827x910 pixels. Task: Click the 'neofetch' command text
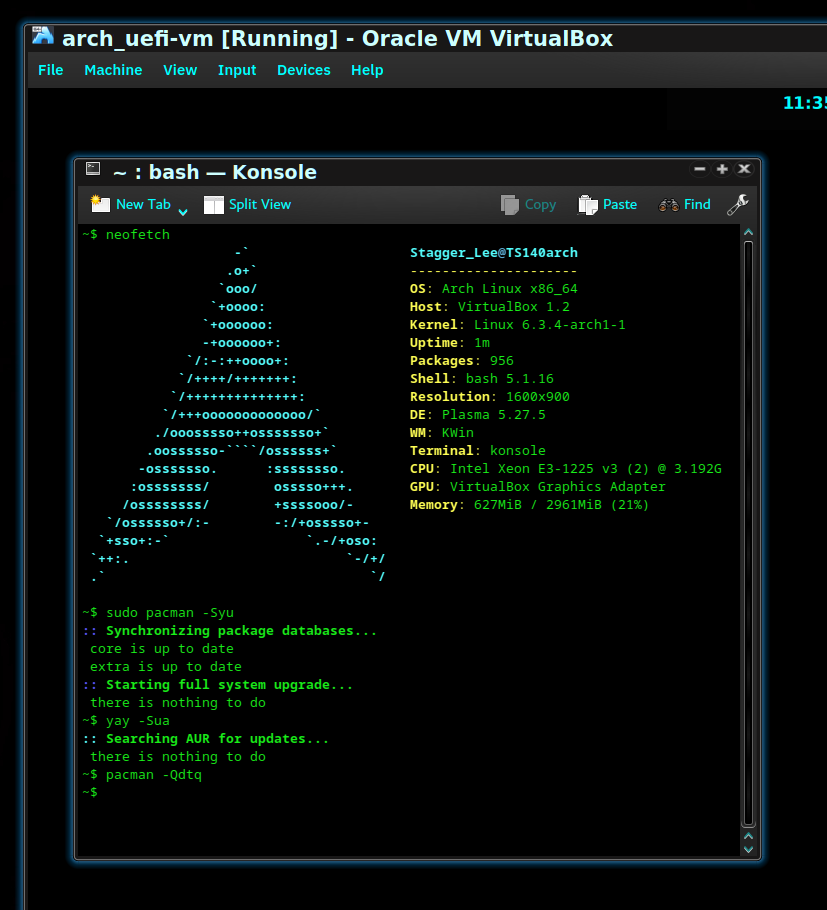click(138, 234)
